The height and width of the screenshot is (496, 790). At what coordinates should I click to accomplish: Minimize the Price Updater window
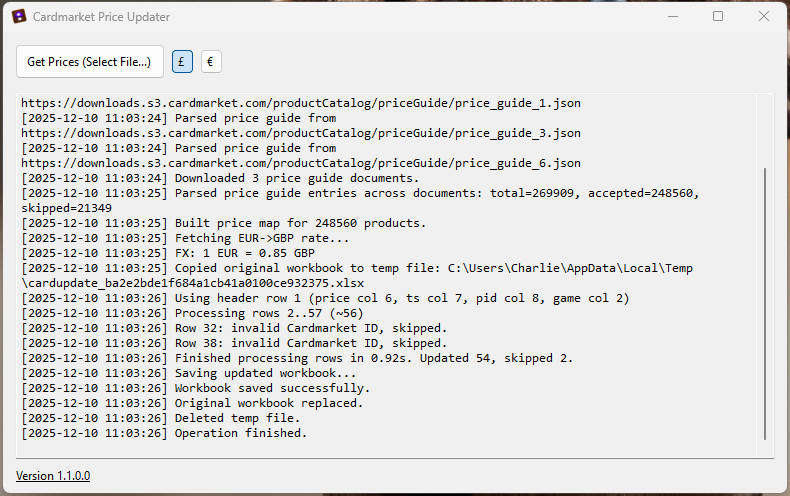671,17
